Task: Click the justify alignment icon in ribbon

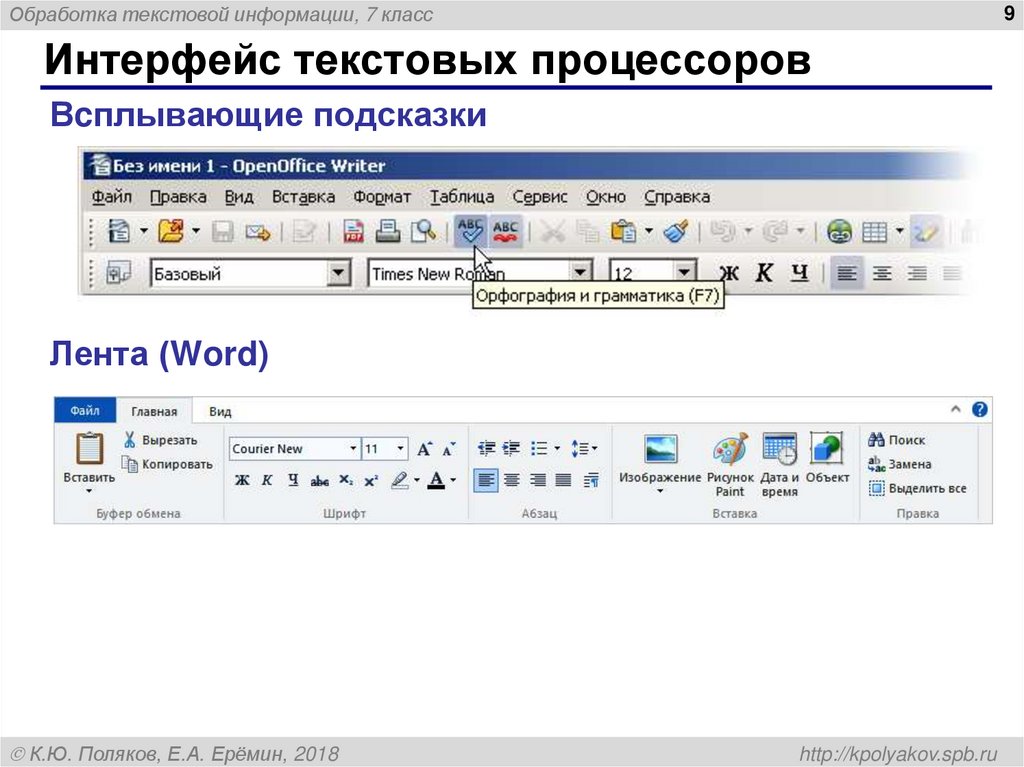Action: pyautogui.click(x=564, y=481)
